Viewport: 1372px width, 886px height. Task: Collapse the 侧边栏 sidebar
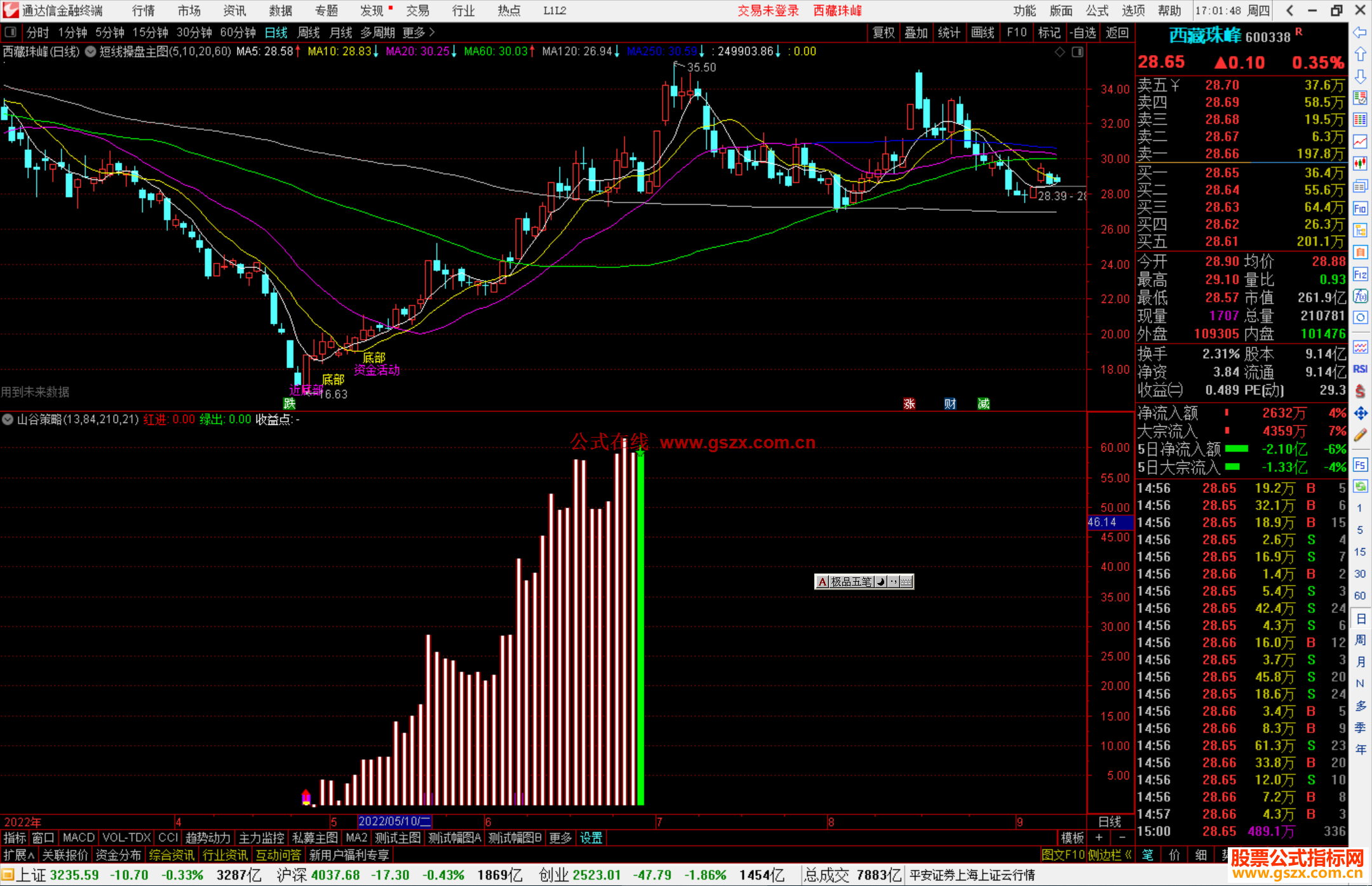click(1111, 855)
